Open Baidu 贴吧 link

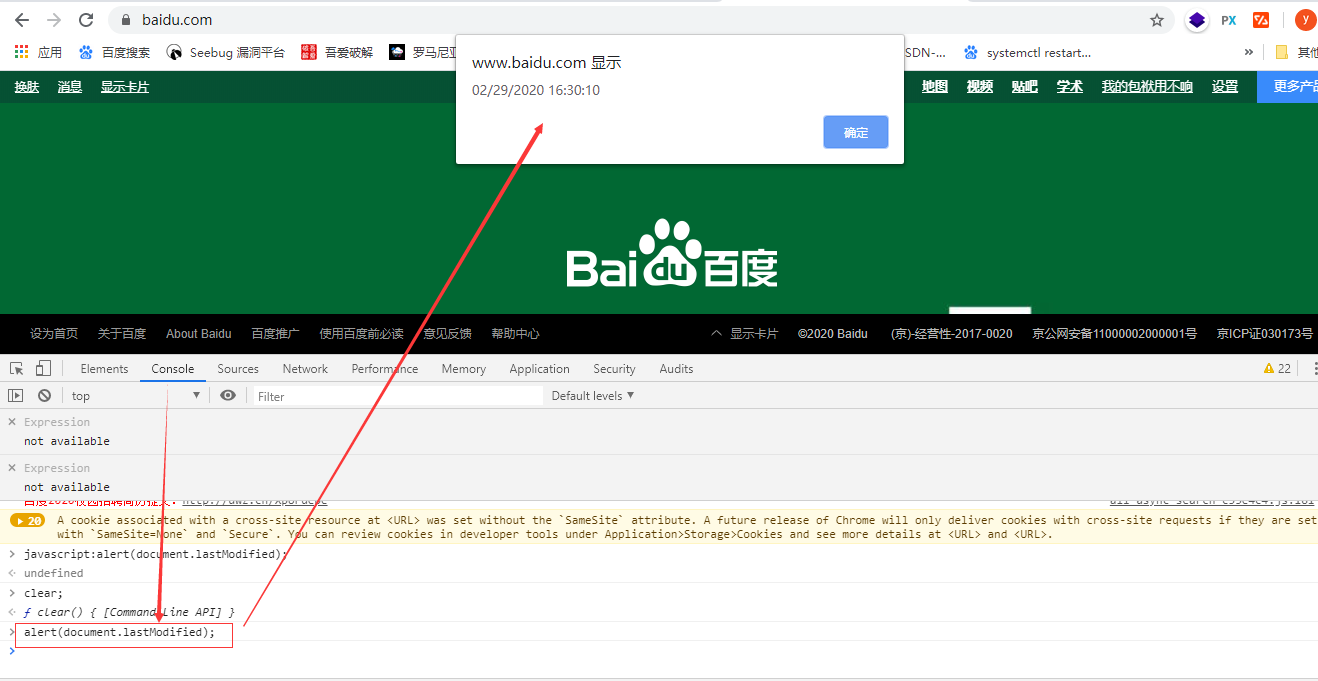[x=1025, y=87]
